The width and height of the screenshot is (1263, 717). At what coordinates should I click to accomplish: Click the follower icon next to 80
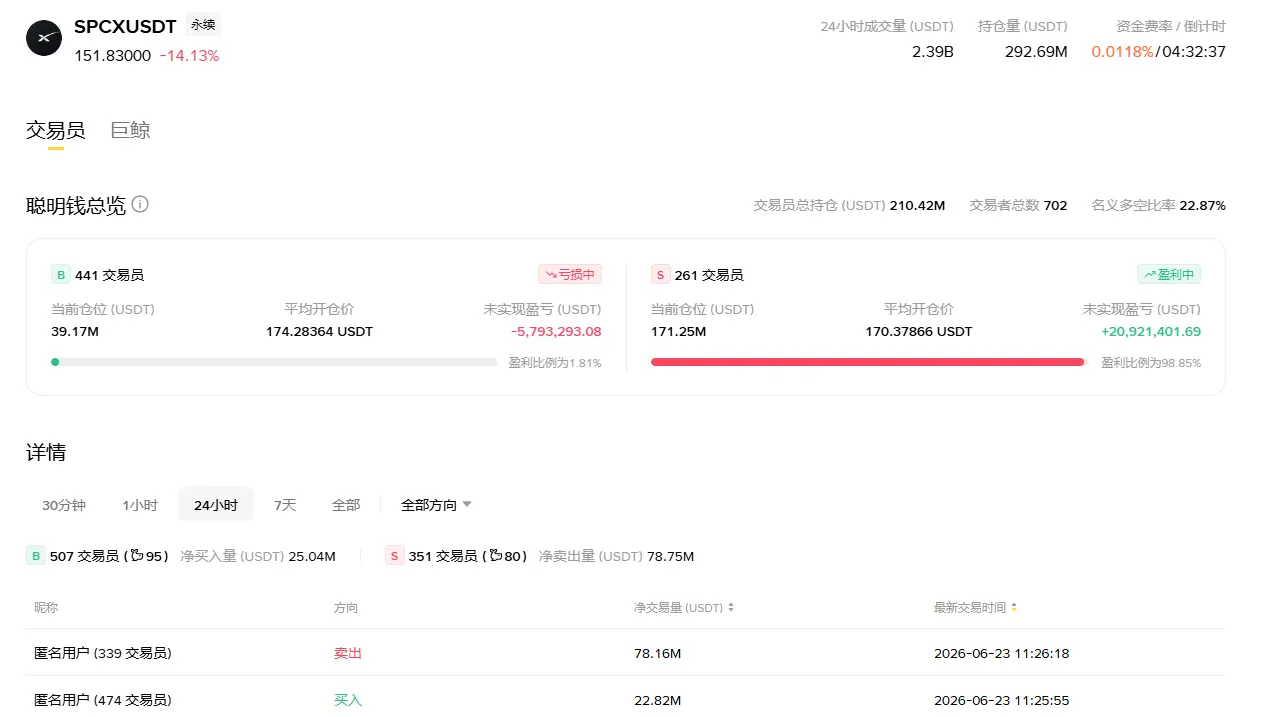(495, 556)
